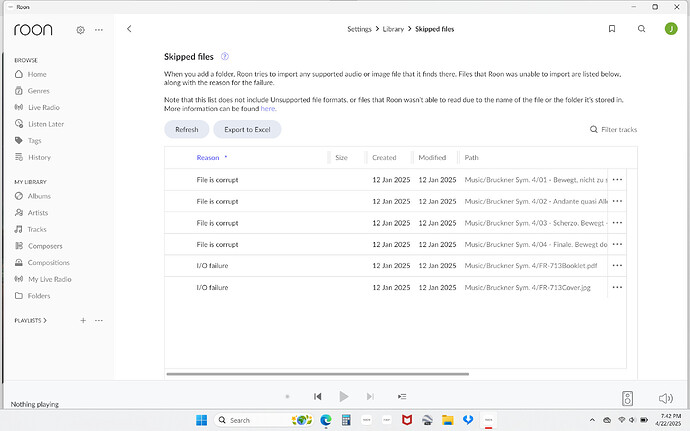Open options for 03 - Scherzo row
The image size is (690, 431).
click(617, 223)
